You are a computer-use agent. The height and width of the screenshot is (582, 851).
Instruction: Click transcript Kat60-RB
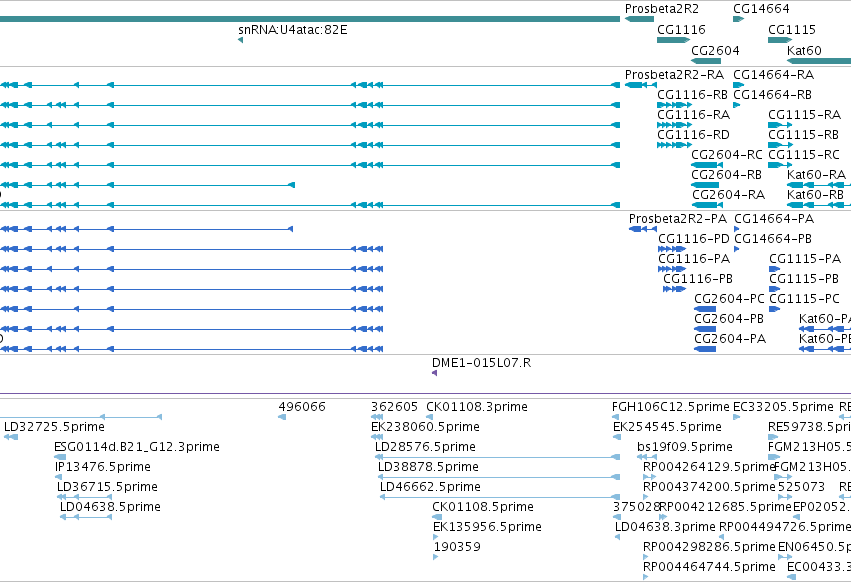coord(819,205)
